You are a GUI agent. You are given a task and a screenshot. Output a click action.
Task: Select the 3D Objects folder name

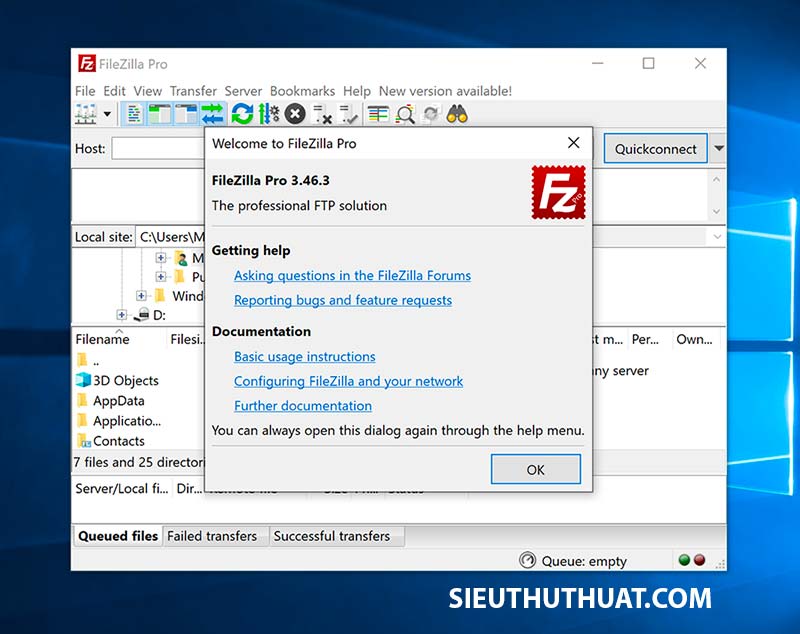[x=126, y=381]
